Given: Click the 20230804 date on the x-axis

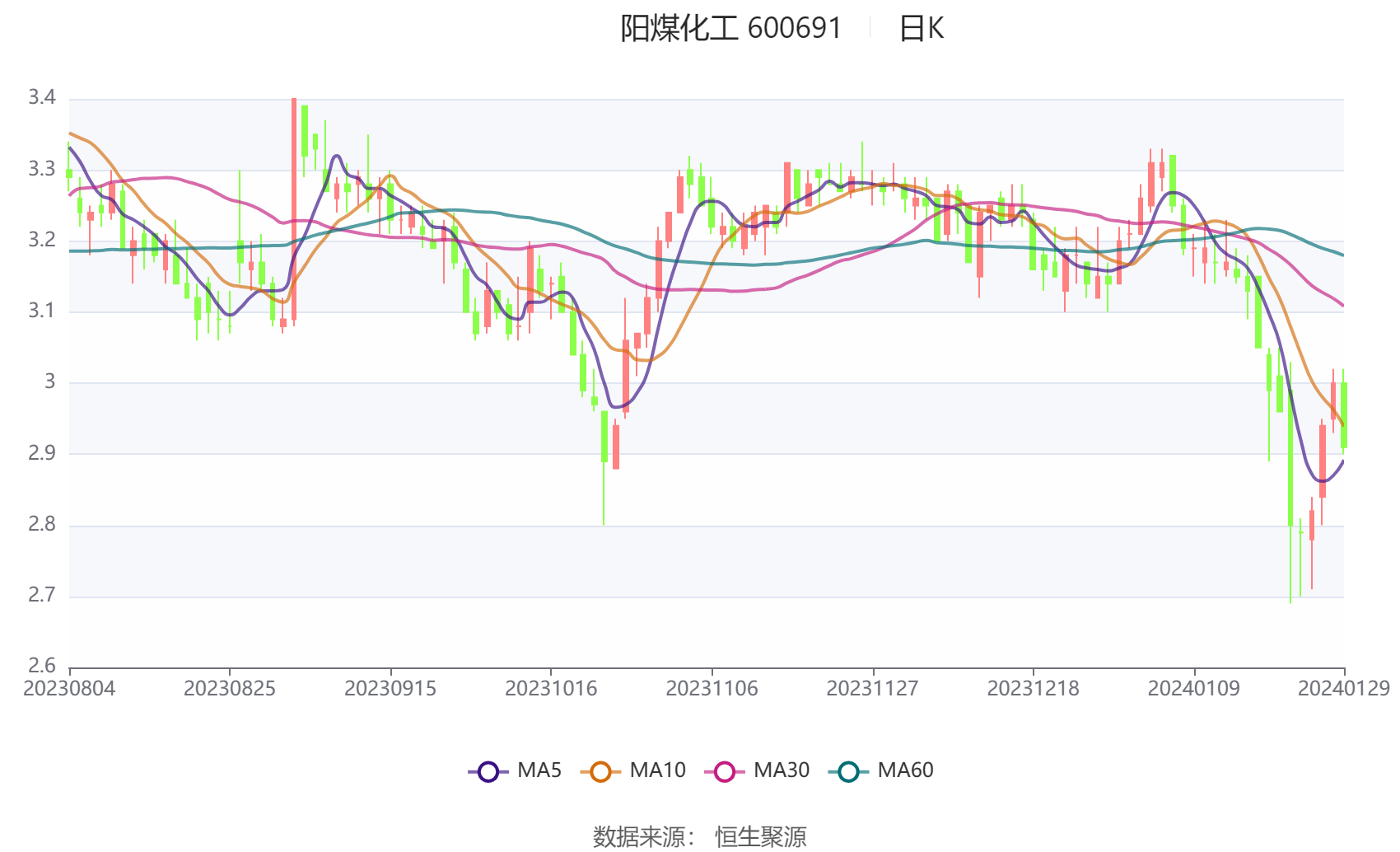Looking at the screenshot, I should [x=69, y=689].
